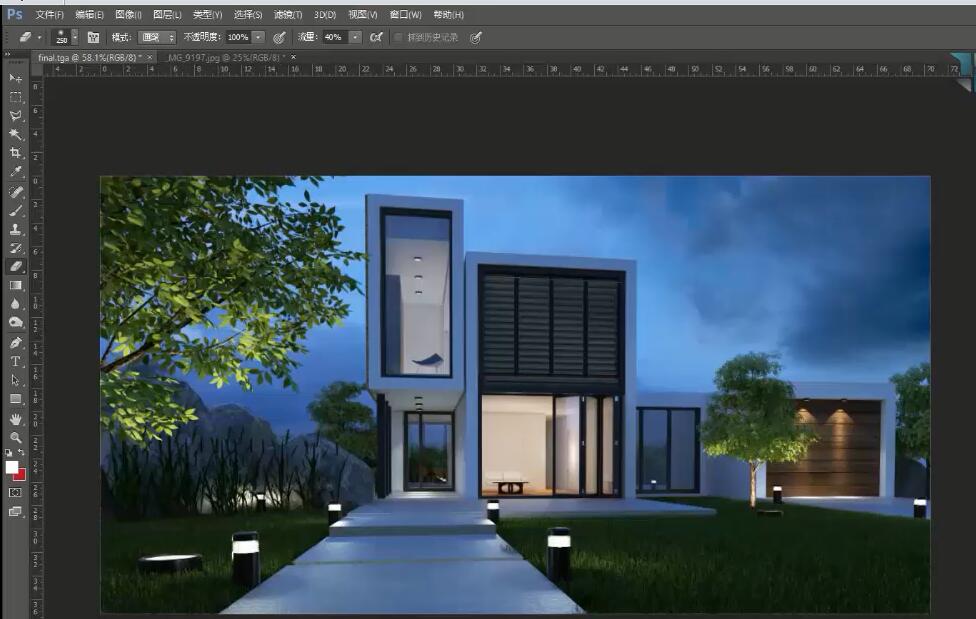976x619 pixels.
Task: Enable airbrush-style build-up
Action: (376, 37)
